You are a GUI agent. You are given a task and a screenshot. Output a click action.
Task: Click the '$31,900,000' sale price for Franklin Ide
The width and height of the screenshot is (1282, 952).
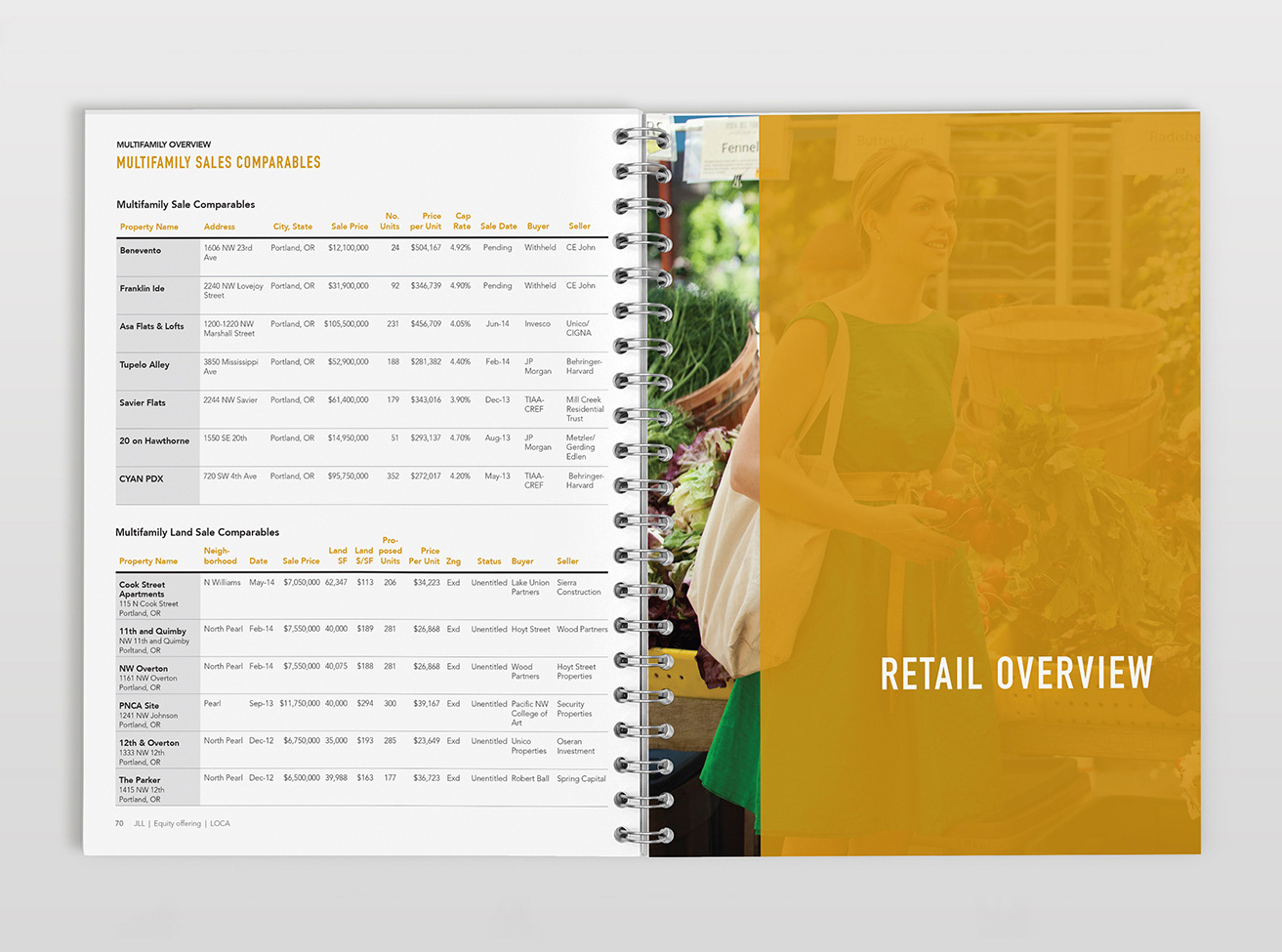349,286
